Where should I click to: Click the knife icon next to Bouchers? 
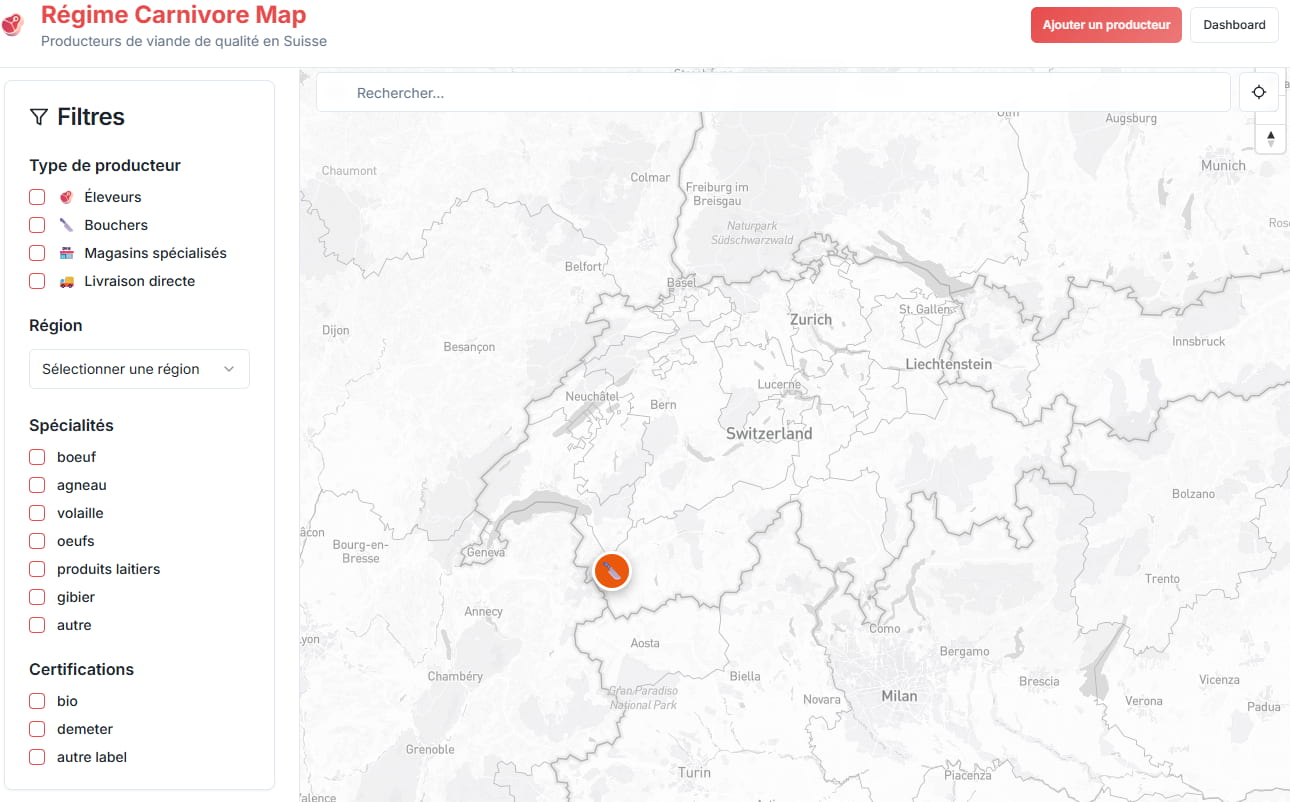click(x=67, y=225)
